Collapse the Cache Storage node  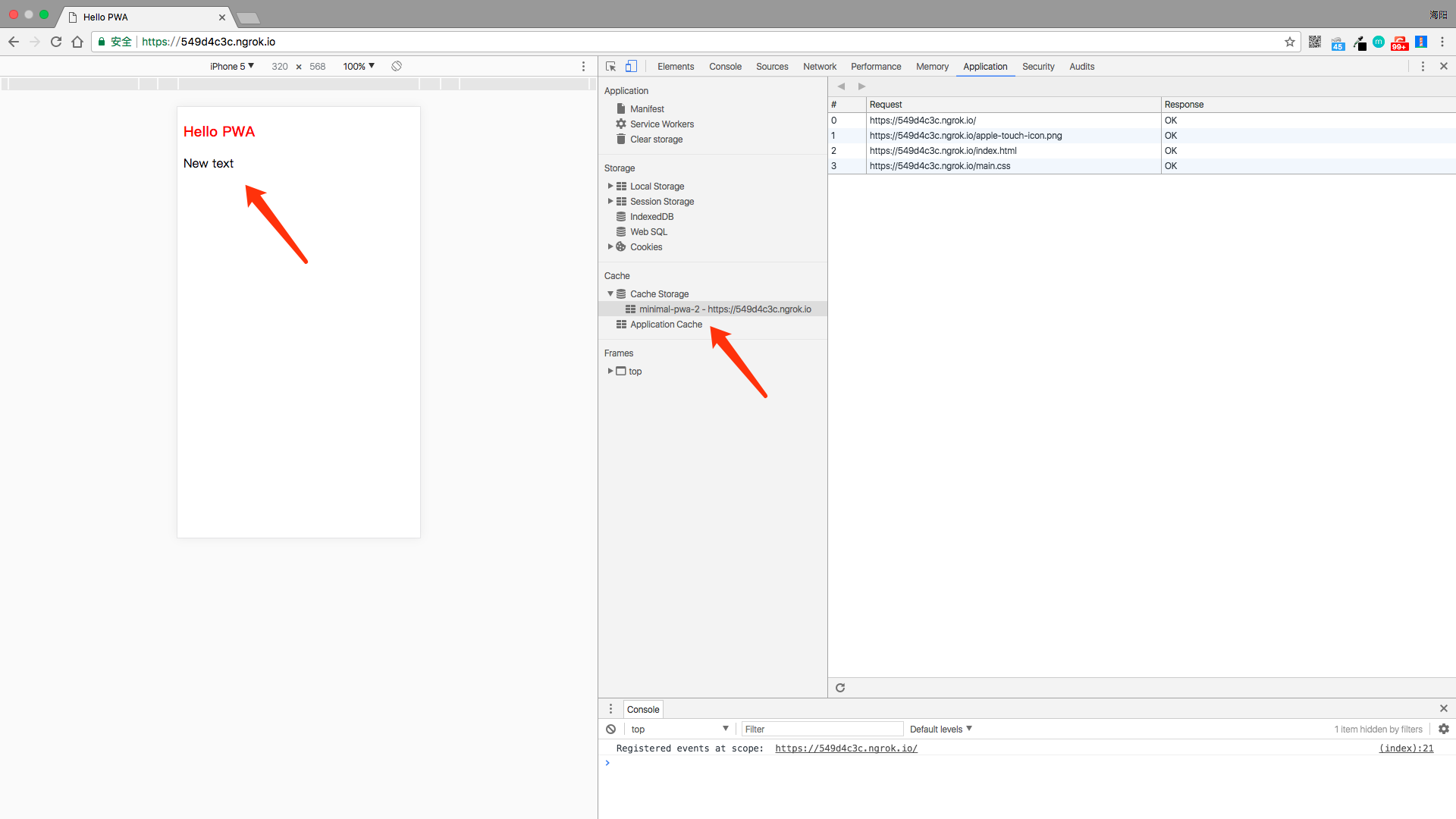[610, 293]
